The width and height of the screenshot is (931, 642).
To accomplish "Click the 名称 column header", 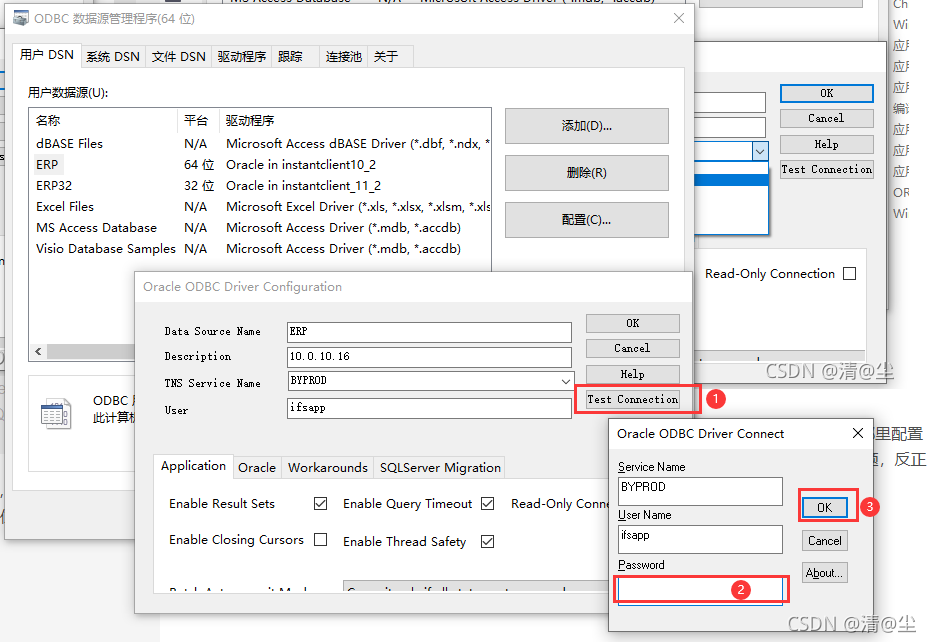I will (104, 121).
